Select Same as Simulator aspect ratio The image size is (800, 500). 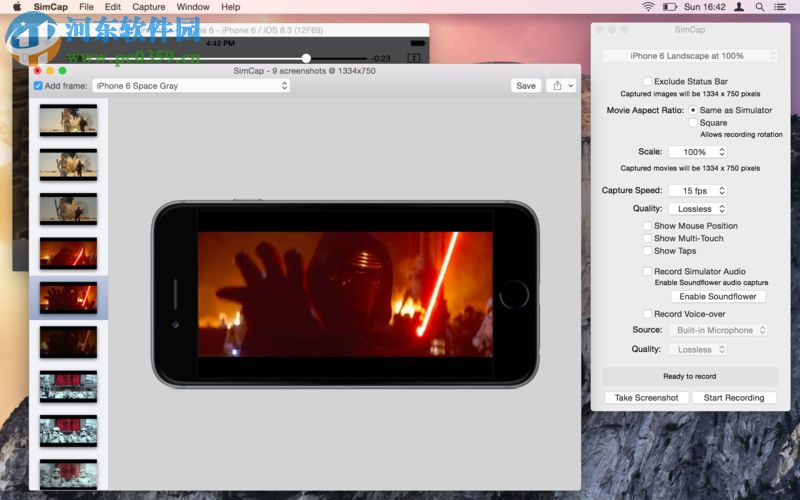tap(693, 110)
